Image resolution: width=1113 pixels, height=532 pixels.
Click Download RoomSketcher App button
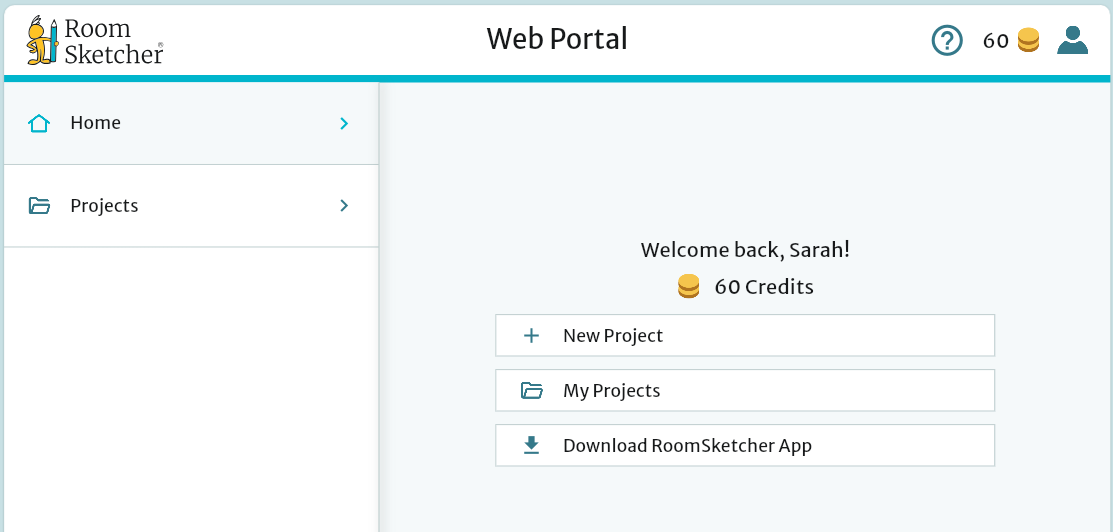pyautogui.click(x=745, y=445)
